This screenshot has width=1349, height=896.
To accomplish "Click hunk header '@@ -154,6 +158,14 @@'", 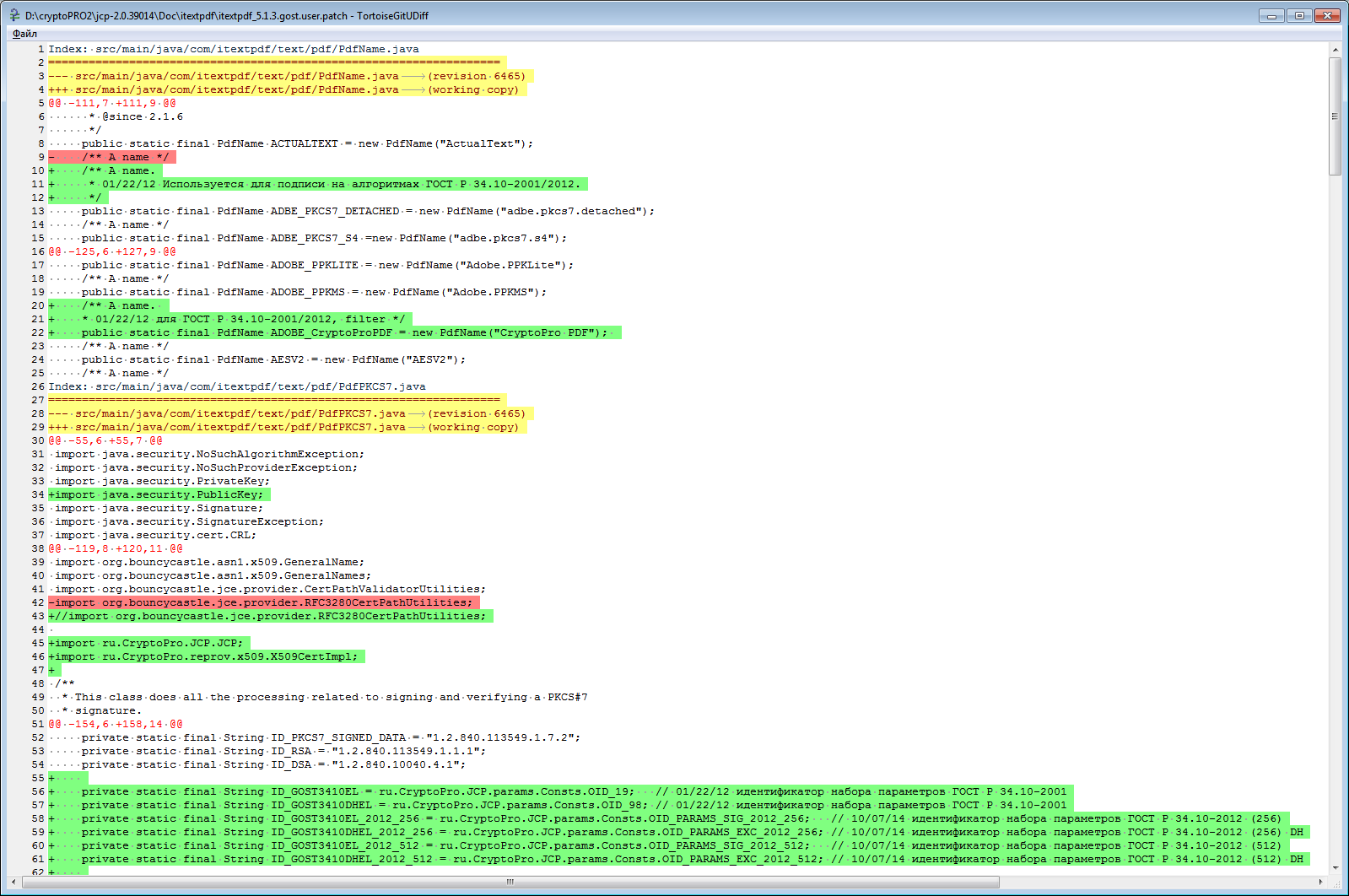I will click(x=116, y=724).
